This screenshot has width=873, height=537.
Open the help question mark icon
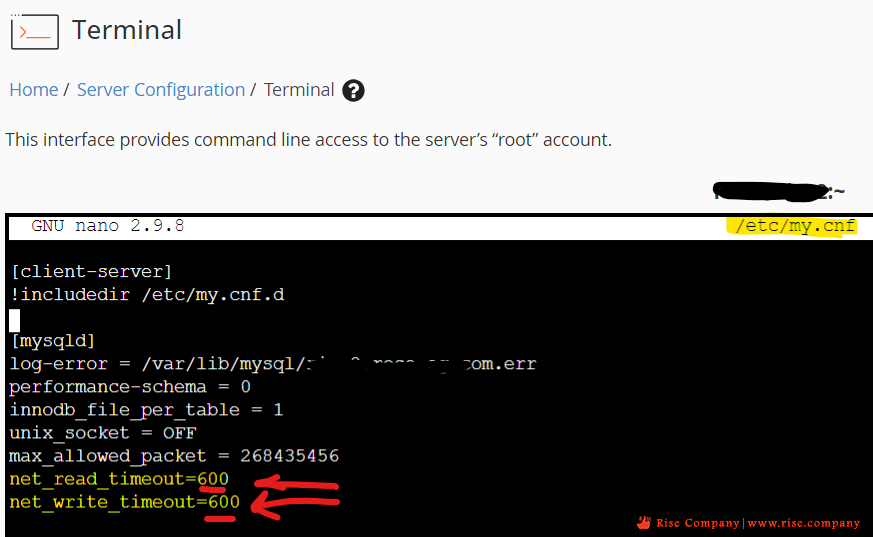click(353, 90)
